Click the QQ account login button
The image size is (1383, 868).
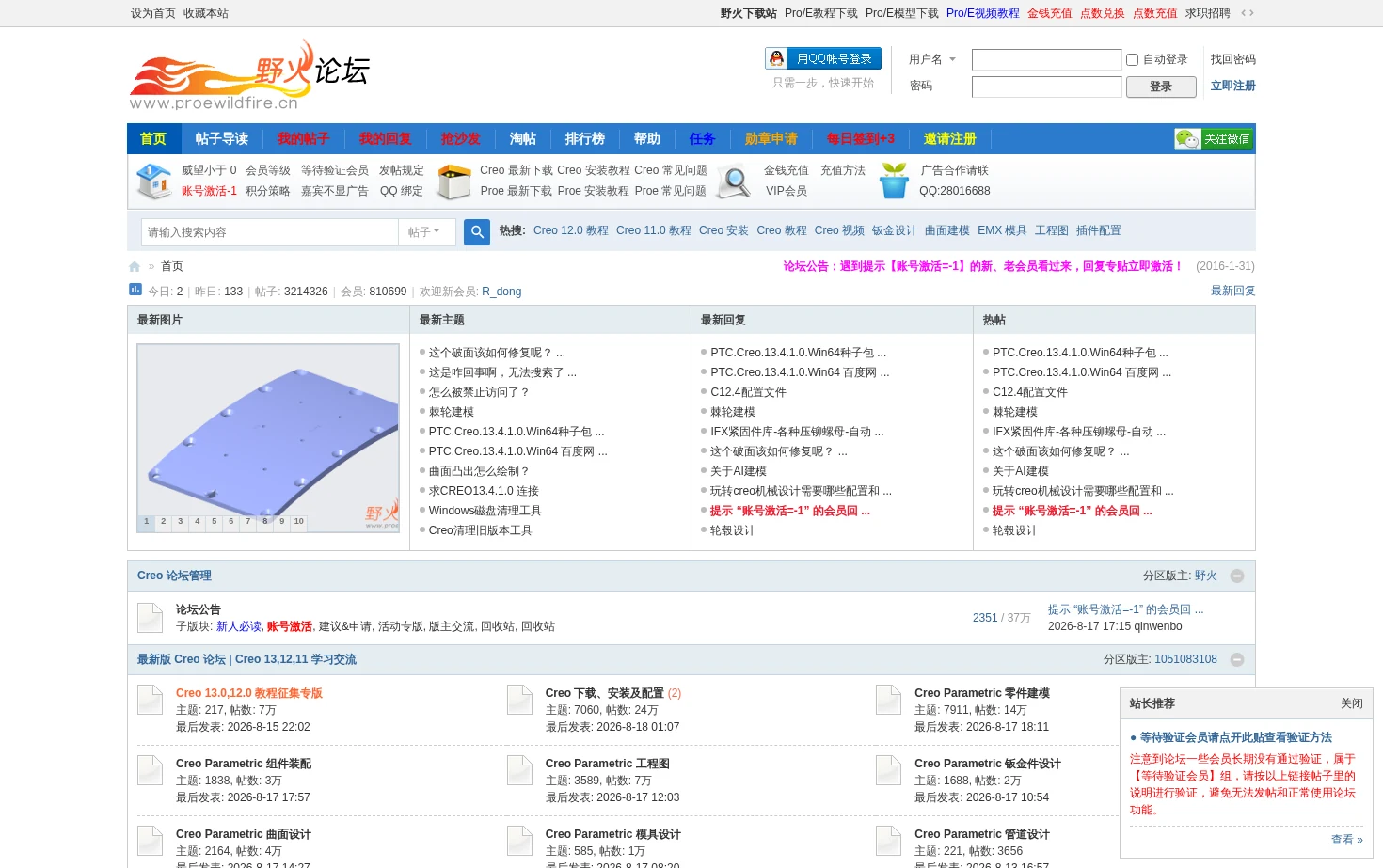823,58
